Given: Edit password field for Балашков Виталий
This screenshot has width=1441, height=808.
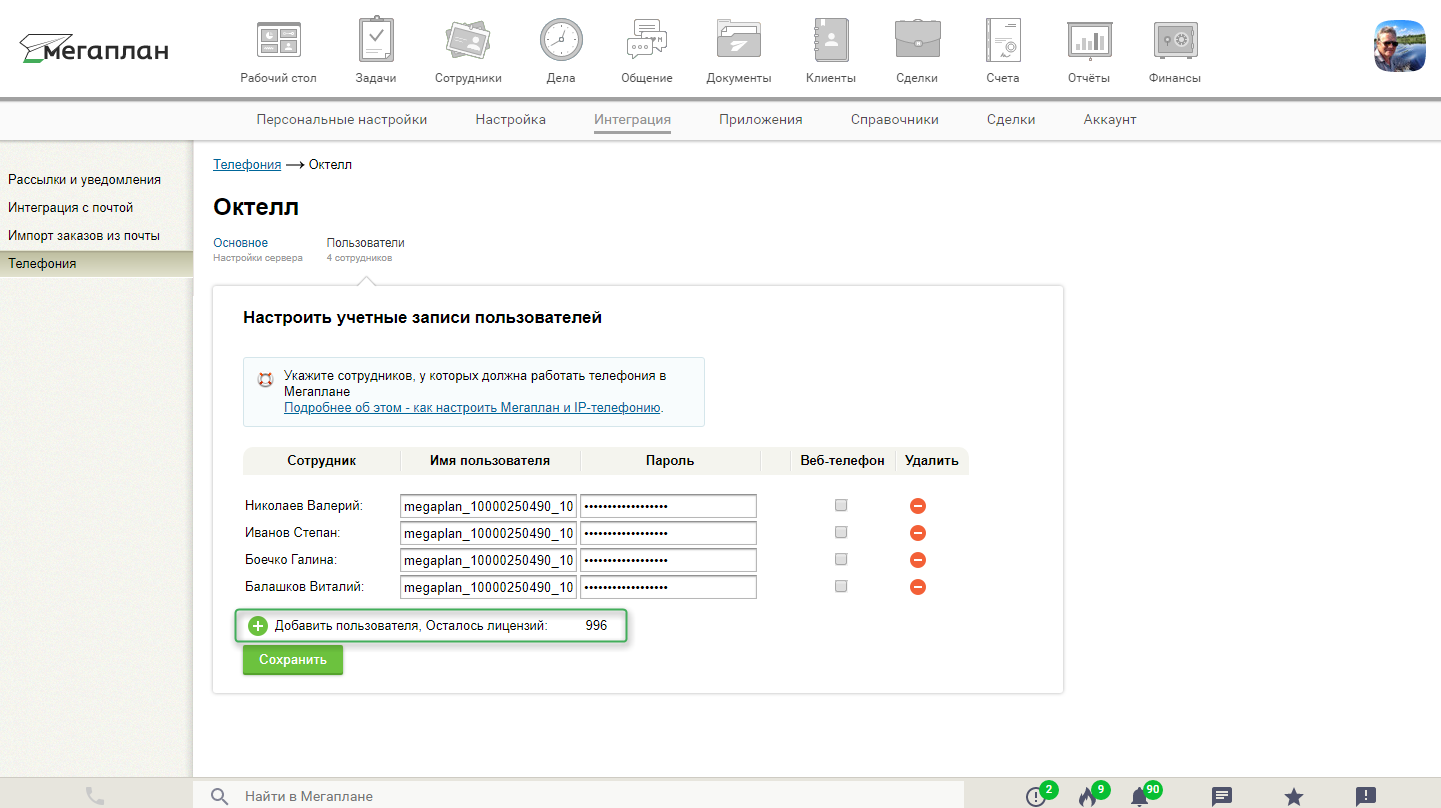Looking at the screenshot, I should coord(668,587).
